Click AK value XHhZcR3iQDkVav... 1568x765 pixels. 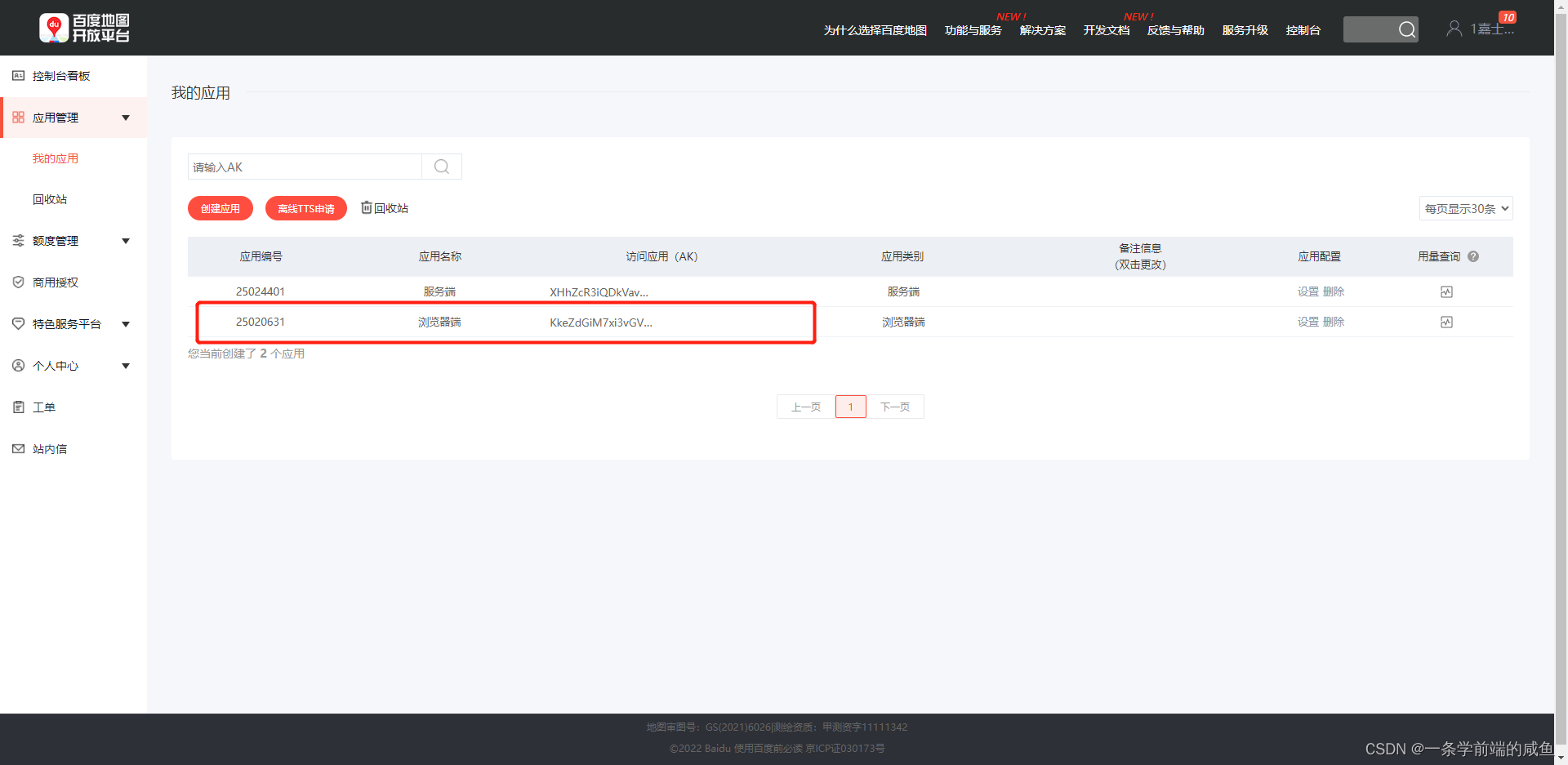[x=599, y=292]
